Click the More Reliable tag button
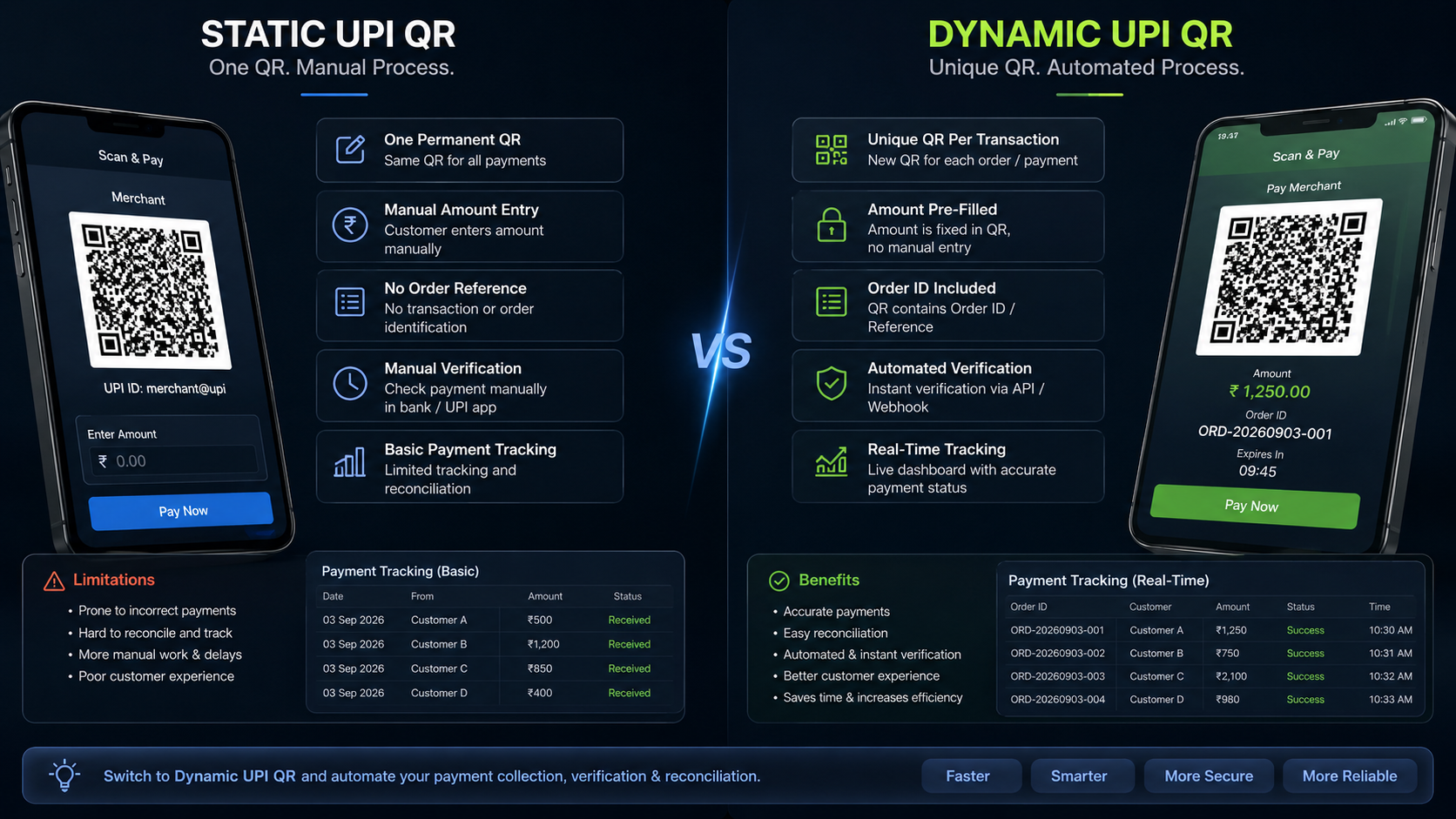 click(1350, 775)
